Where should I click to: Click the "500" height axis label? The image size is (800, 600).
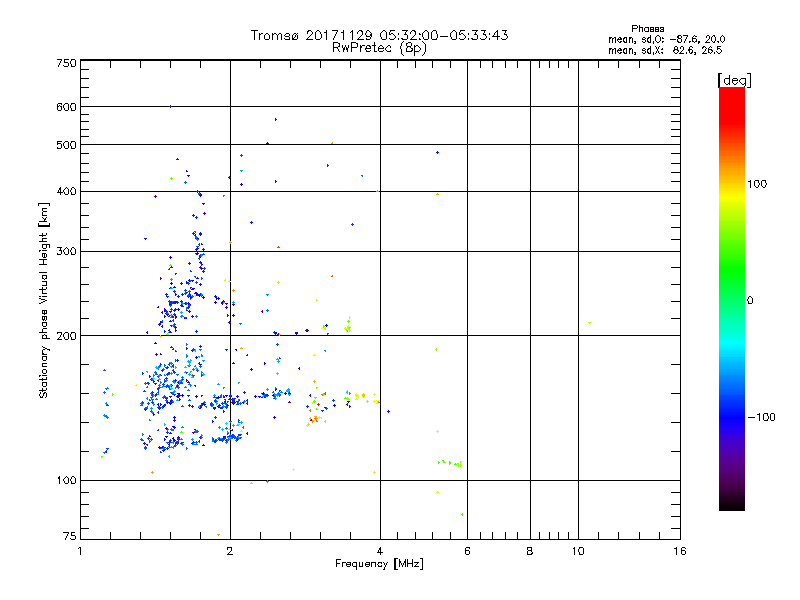click(x=66, y=145)
